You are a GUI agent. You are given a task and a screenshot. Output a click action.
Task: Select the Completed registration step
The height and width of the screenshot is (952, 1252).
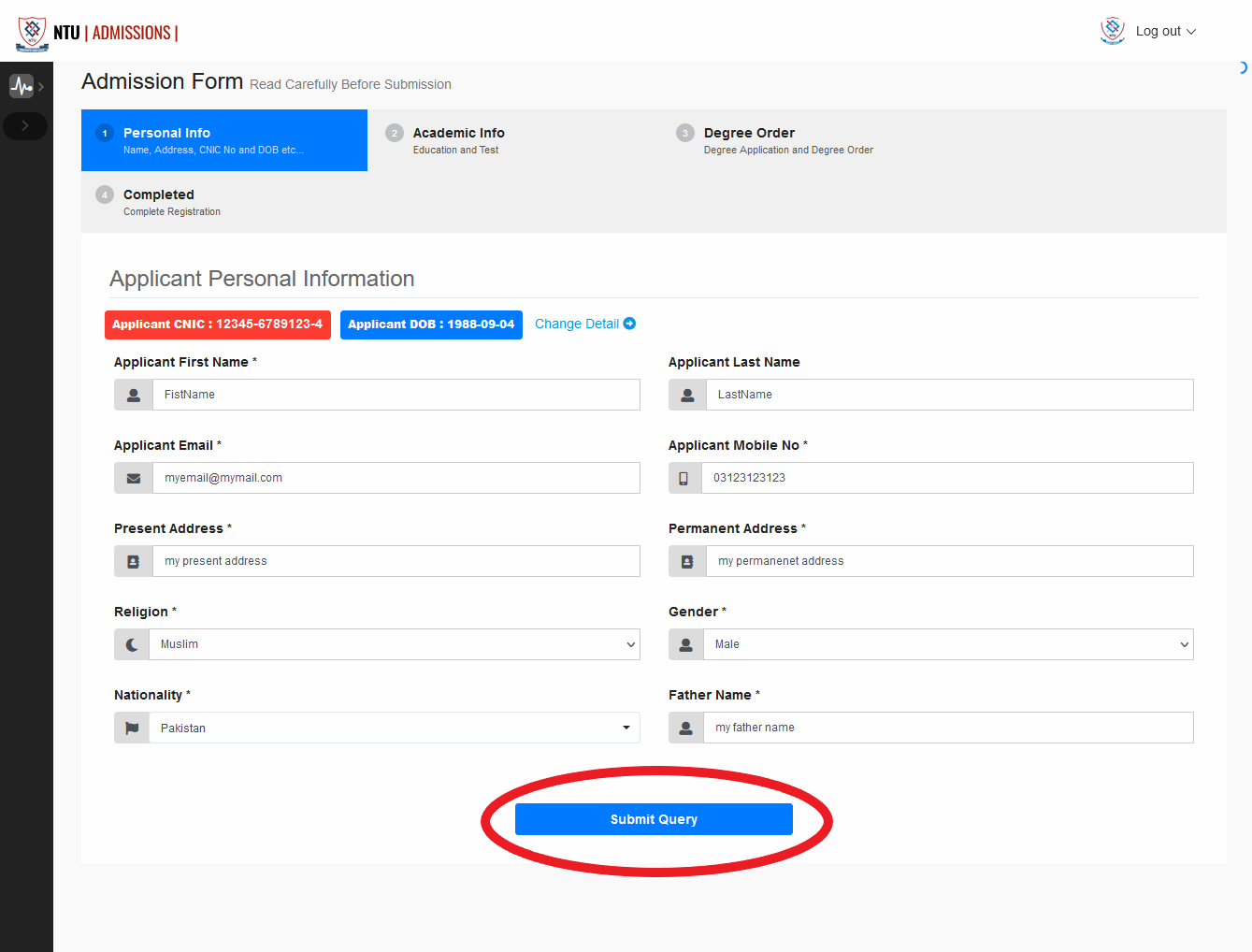(x=159, y=202)
